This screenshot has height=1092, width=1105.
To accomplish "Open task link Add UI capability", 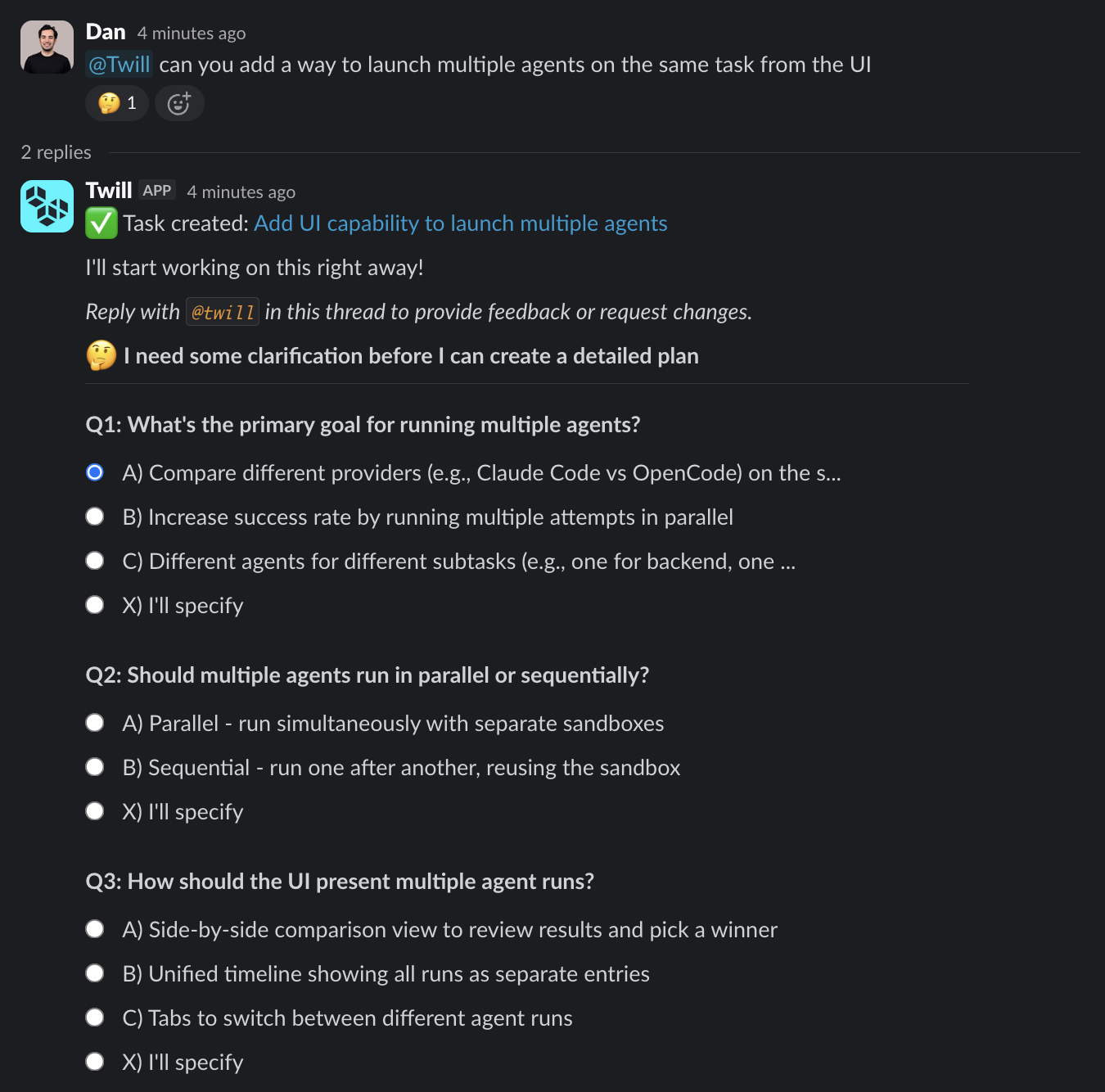I will tap(460, 223).
